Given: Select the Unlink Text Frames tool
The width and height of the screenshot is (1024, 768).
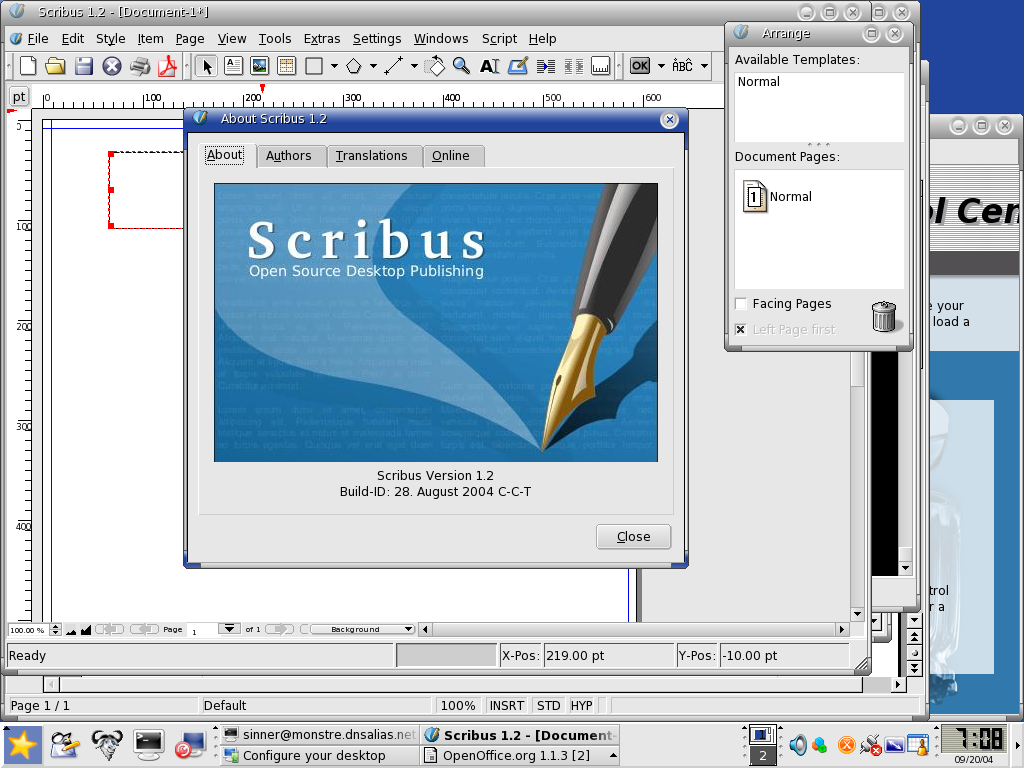Looking at the screenshot, I should (x=573, y=66).
